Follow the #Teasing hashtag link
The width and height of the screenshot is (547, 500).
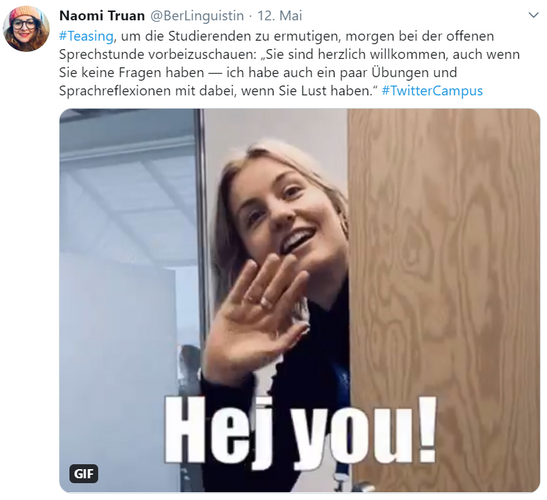86,36
